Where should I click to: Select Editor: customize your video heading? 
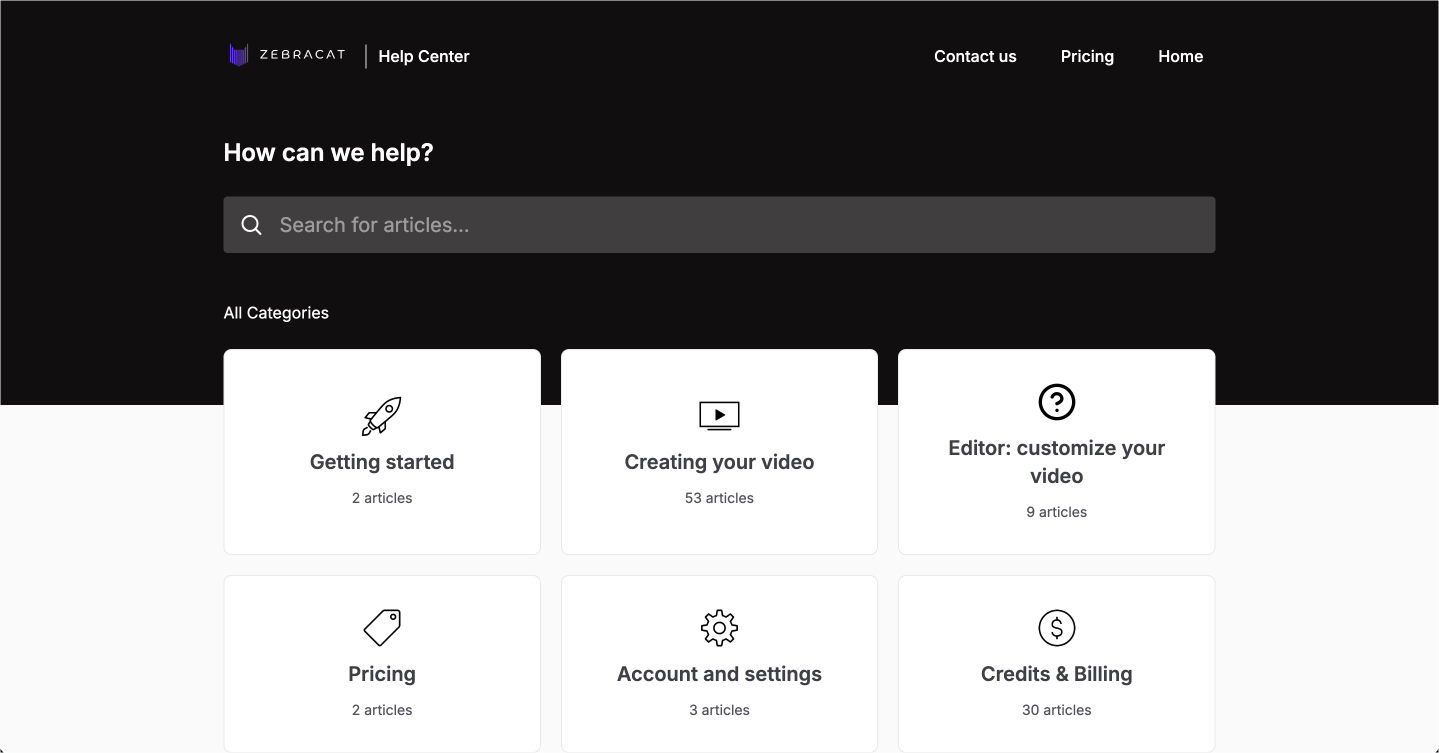pos(1056,462)
